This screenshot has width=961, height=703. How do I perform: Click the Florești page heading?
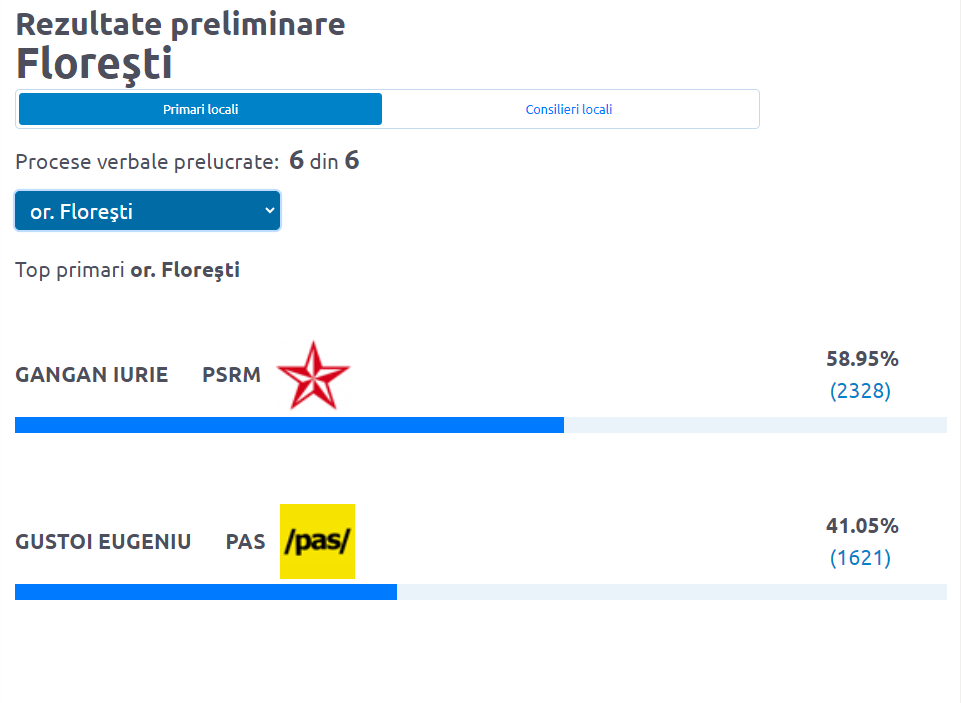94,64
